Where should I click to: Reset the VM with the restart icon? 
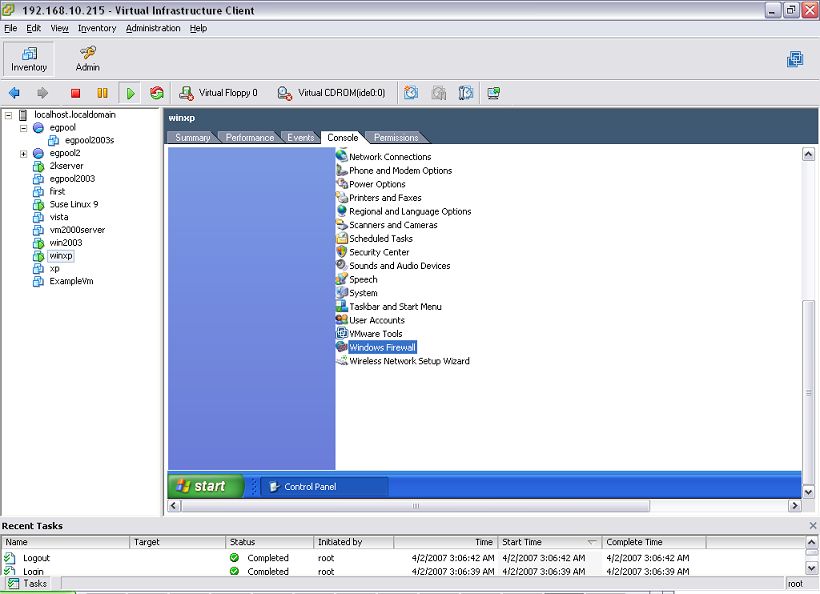[x=157, y=93]
